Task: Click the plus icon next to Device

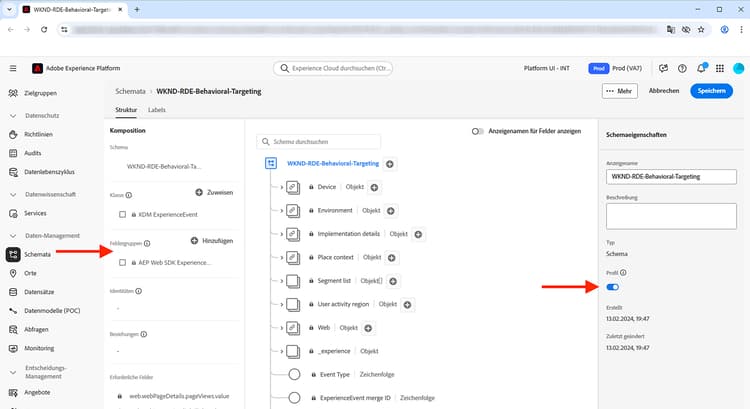Action: [x=375, y=188]
